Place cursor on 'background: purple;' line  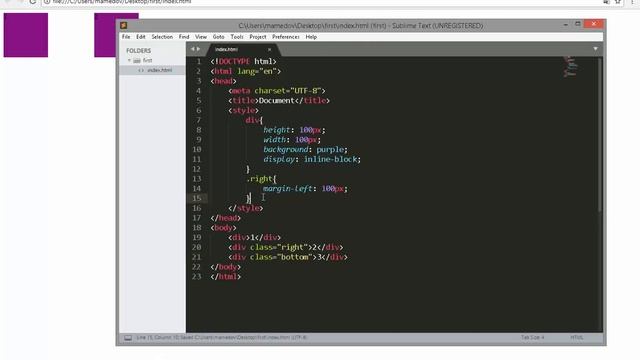305,149
